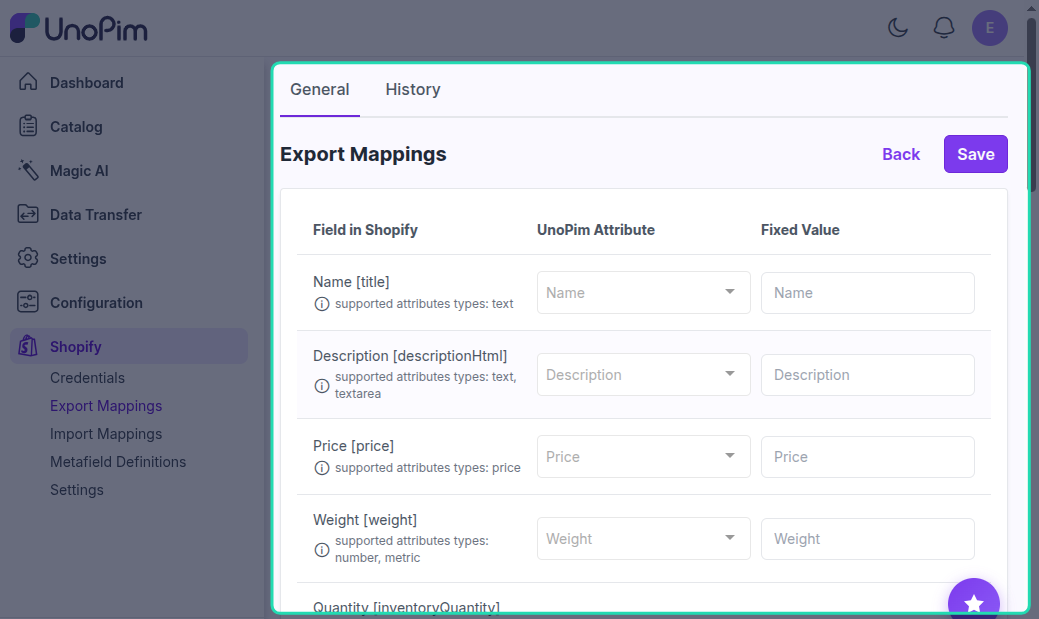Click the 'Name [title]' label
1039x619 pixels.
coord(351,282)
